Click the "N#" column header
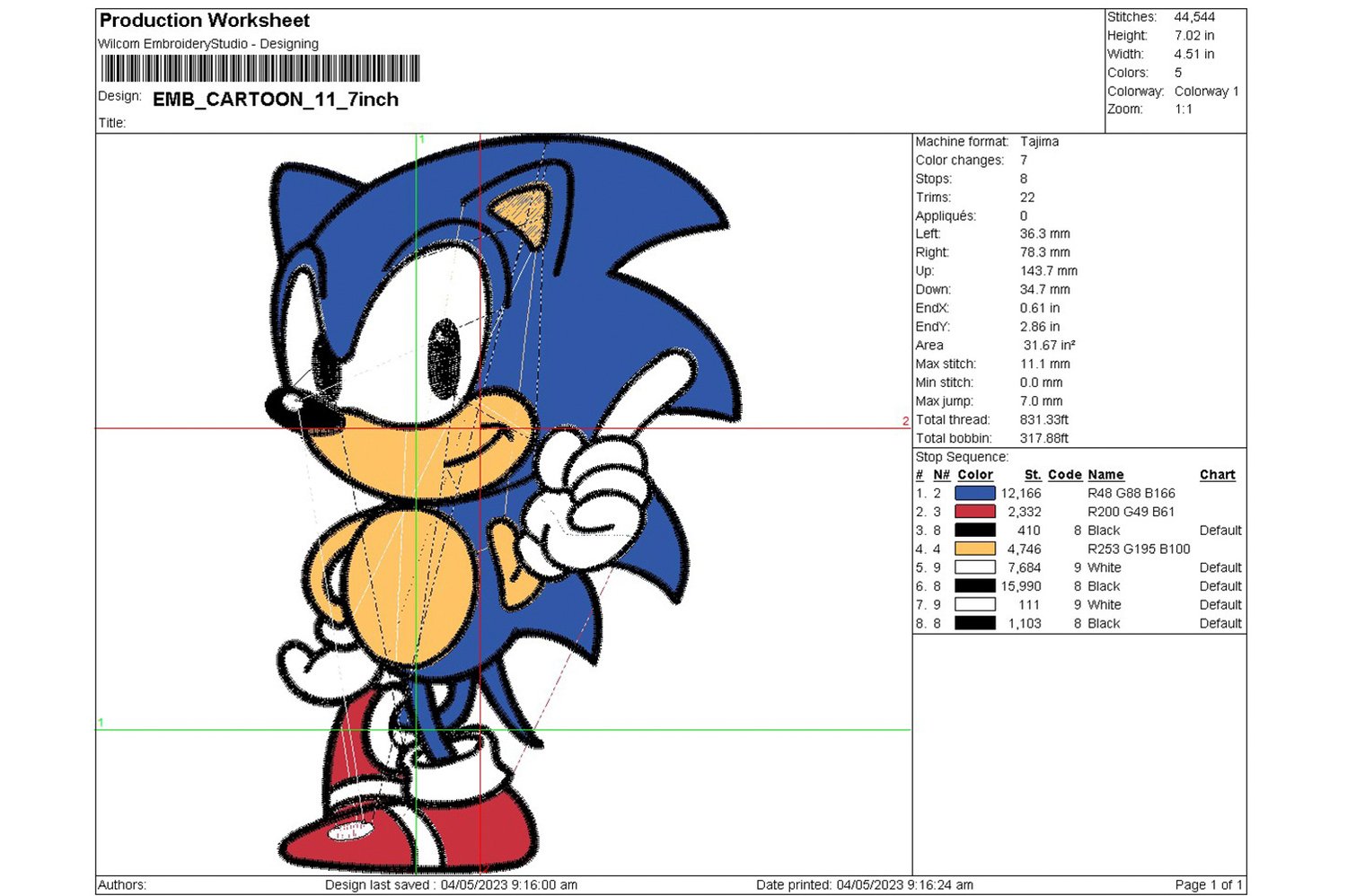Image resolution: width=1347 pixels, height=896 pixels. (942, 475)
